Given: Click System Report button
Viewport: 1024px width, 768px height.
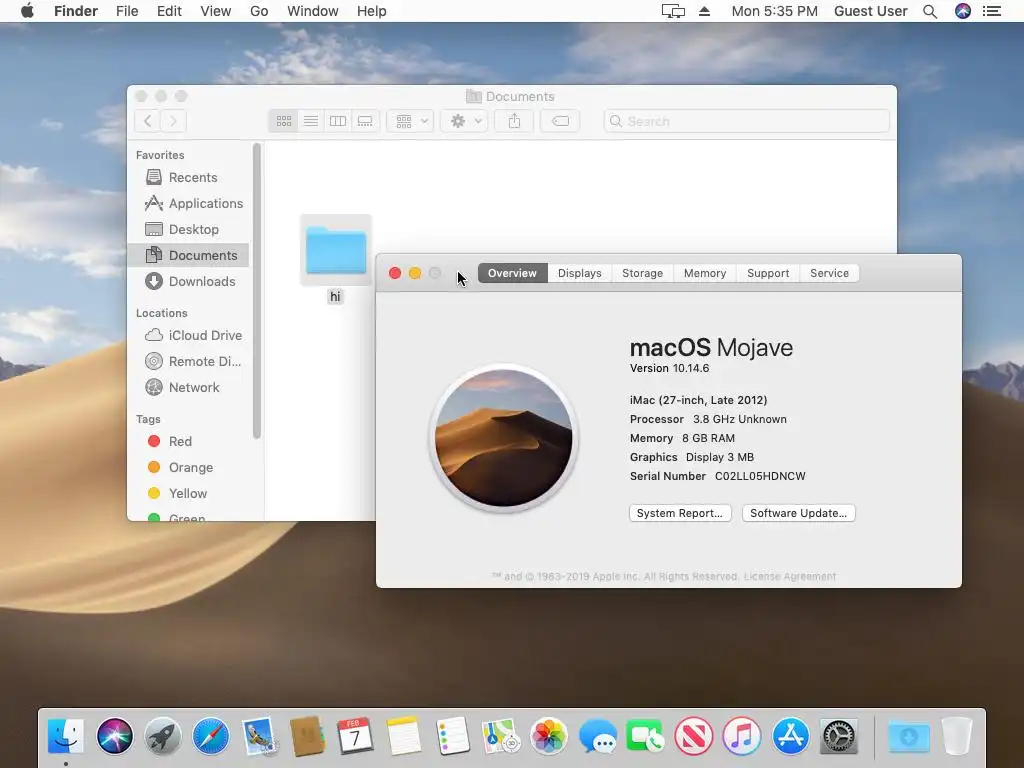Looking at the screenshot, I should 680,513.
